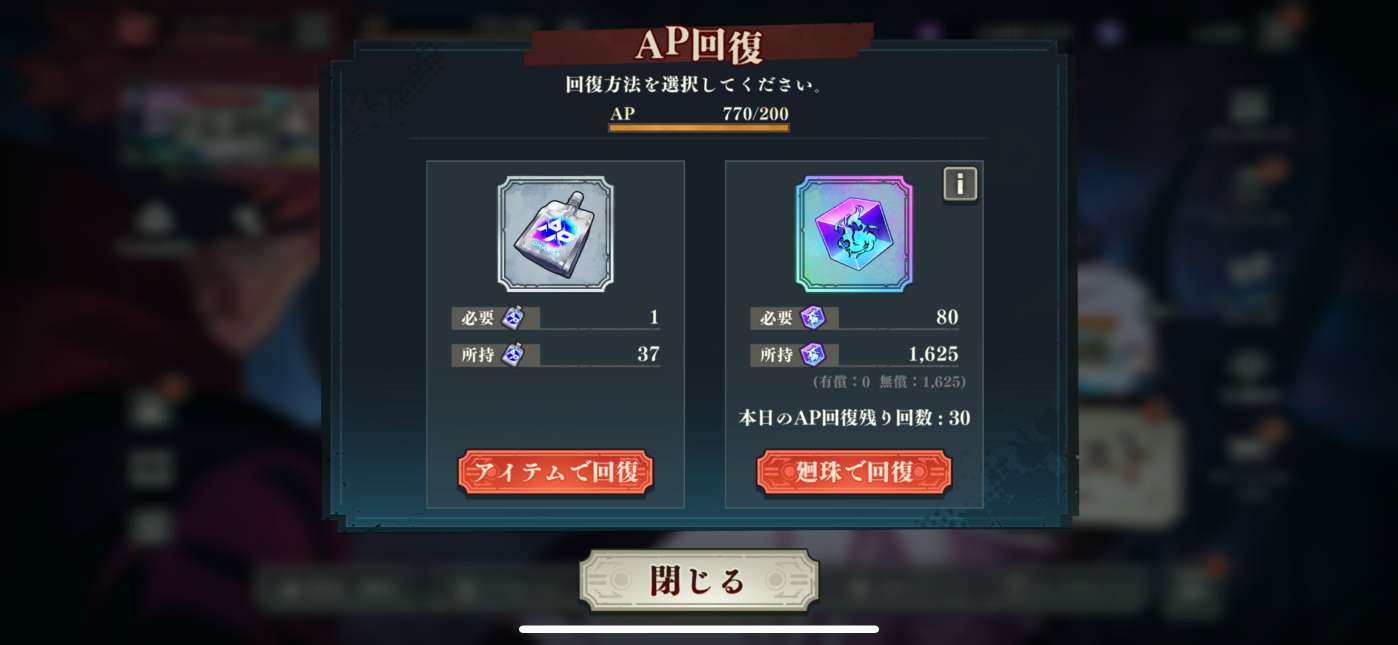Click small gem icon beside 必要 on right panel
Image resolution: width=1398 pixels, height=645 pixels.
(x=812, y=318)
